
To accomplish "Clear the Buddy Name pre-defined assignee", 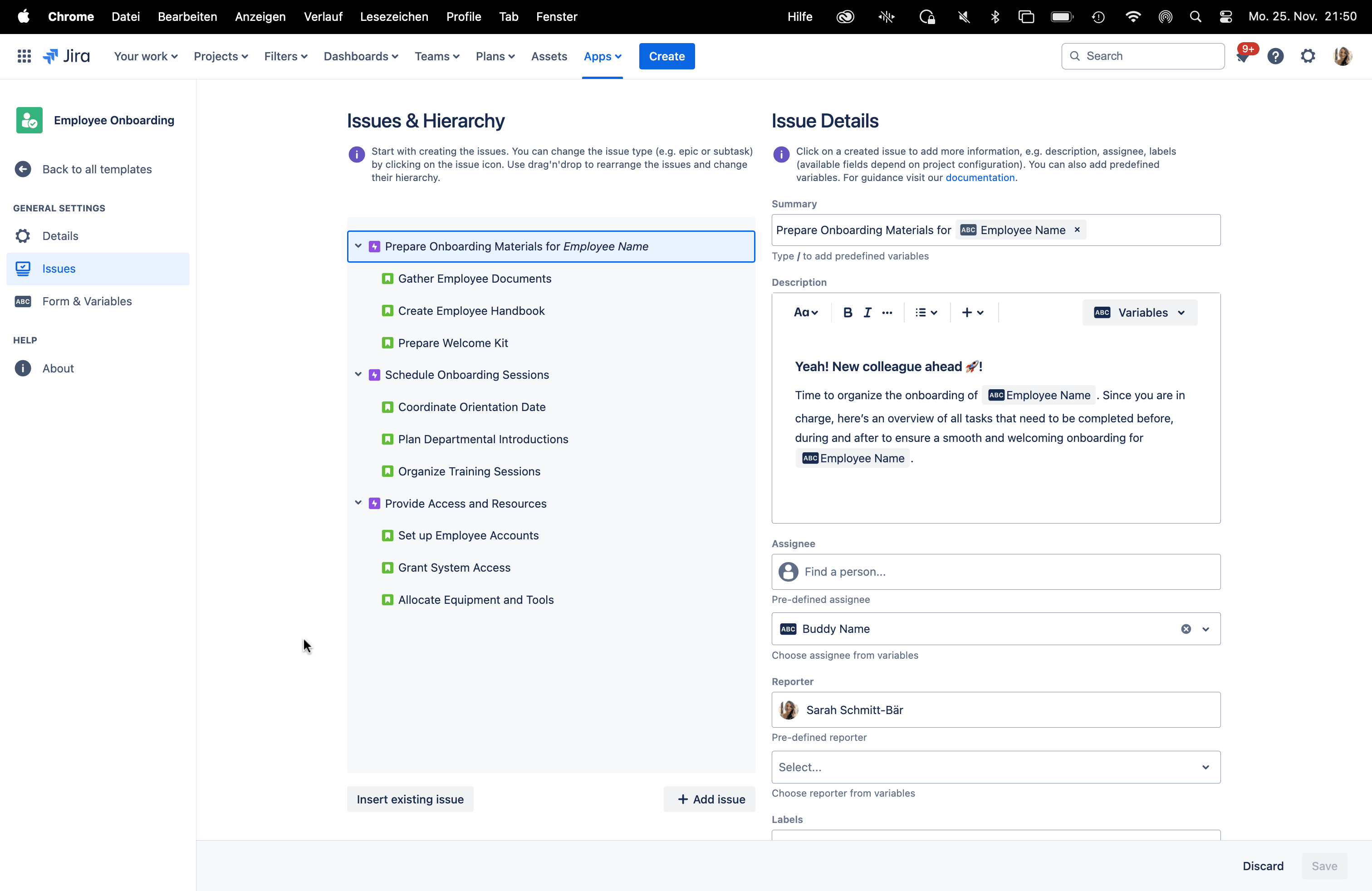I will 1186,629.
